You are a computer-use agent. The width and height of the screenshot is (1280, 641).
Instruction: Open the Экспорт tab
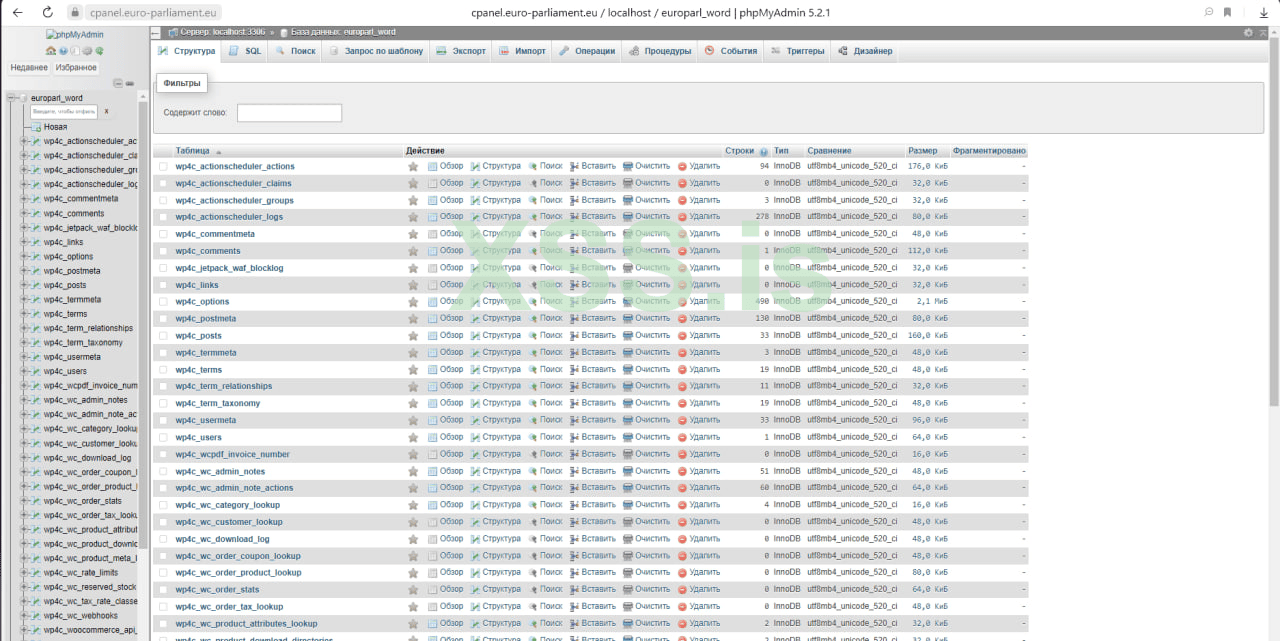[x=461, y=51]
